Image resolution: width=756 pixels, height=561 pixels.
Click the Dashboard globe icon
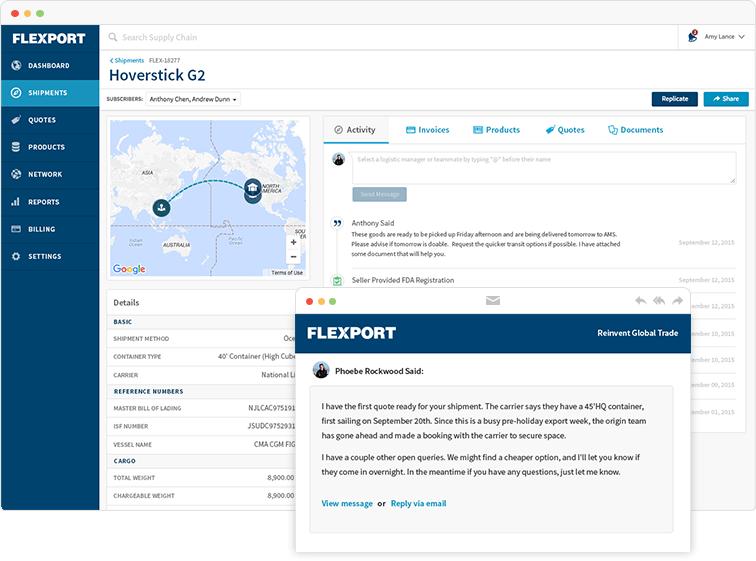16,65
